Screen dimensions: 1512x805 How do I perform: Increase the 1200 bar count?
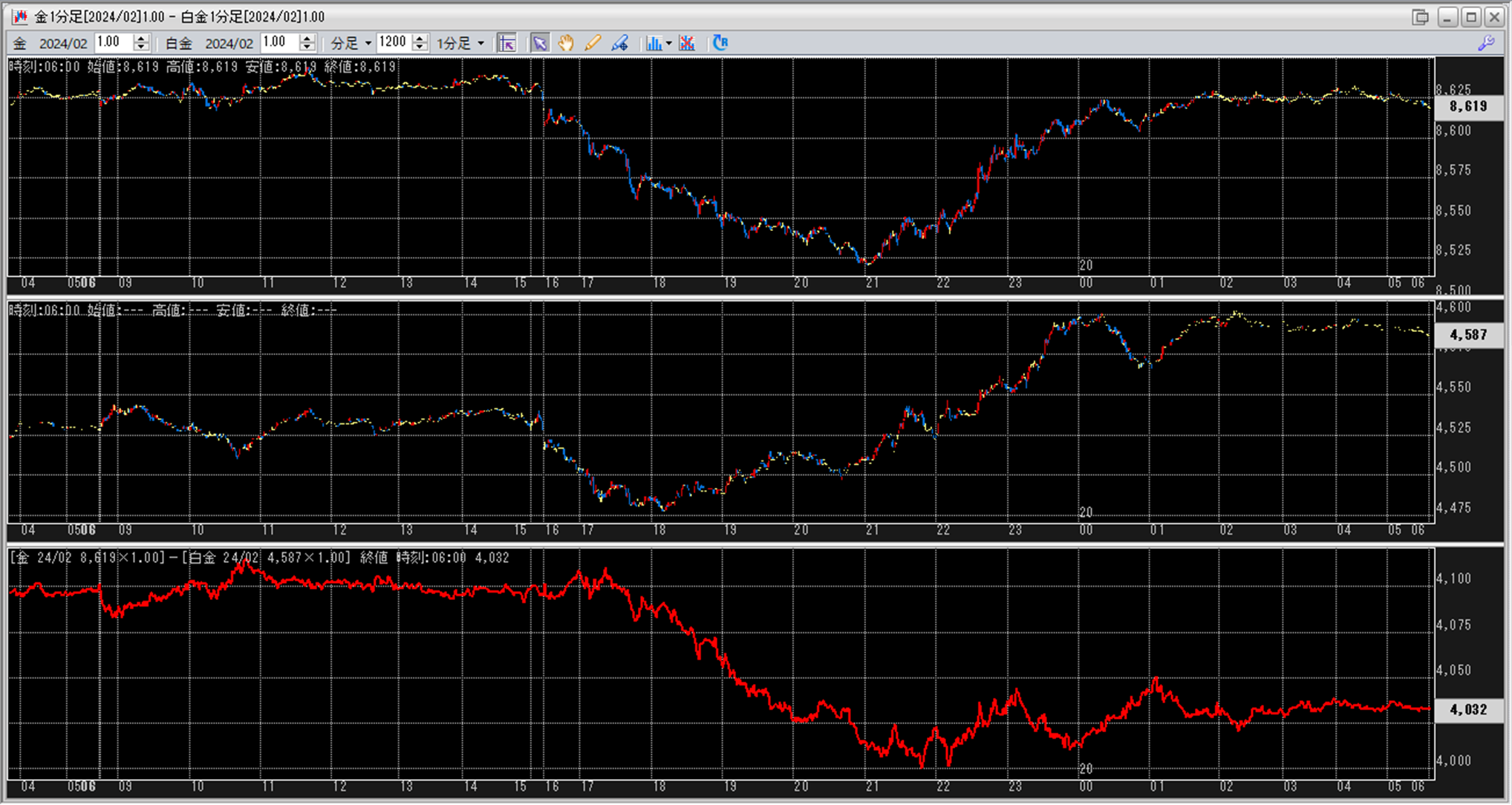click(420, 39)
